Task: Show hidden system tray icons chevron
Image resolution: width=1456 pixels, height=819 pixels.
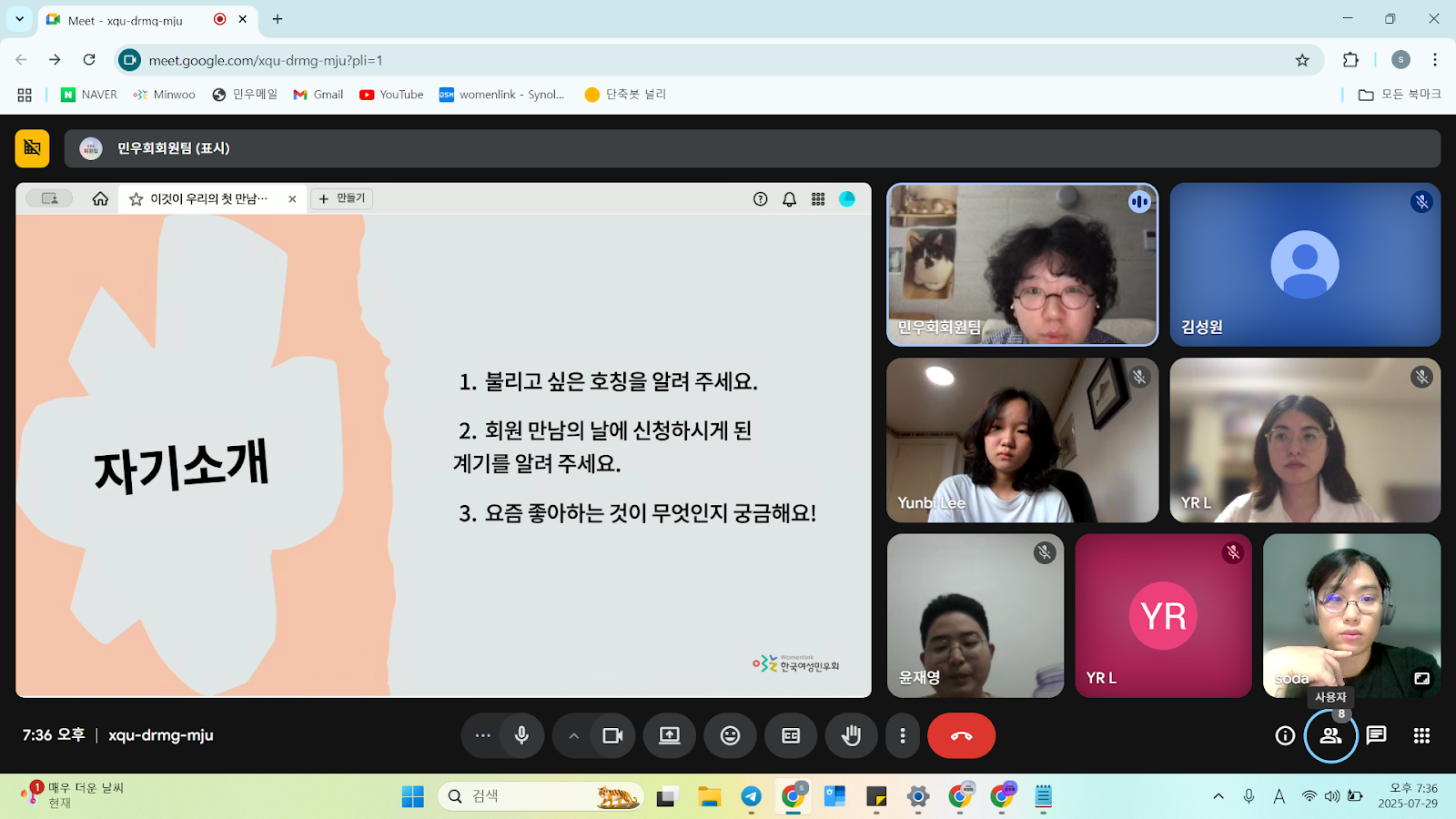Action: [x=1218, y=796]
